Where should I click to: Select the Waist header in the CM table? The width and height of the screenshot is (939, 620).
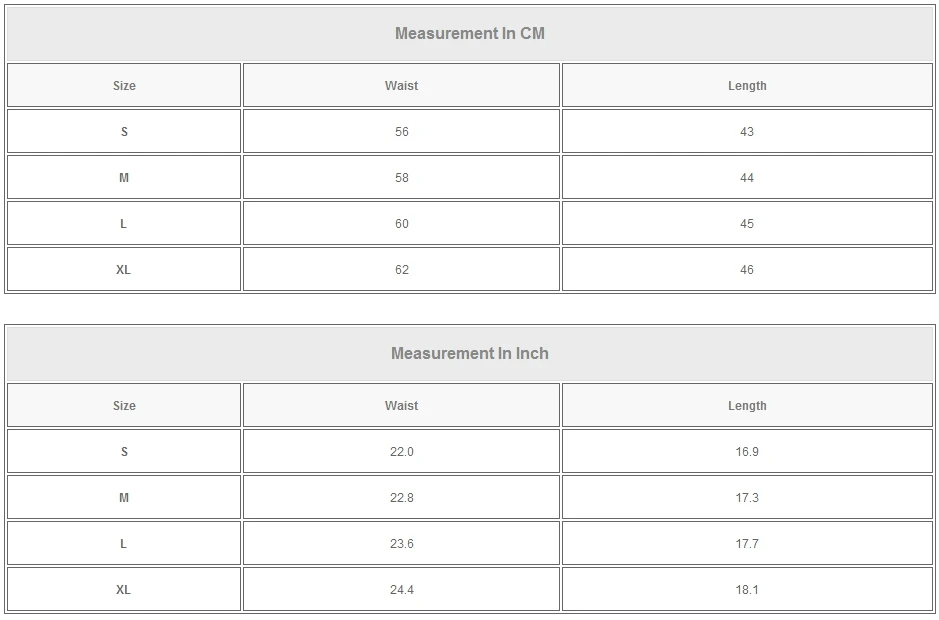coord(401,86)
